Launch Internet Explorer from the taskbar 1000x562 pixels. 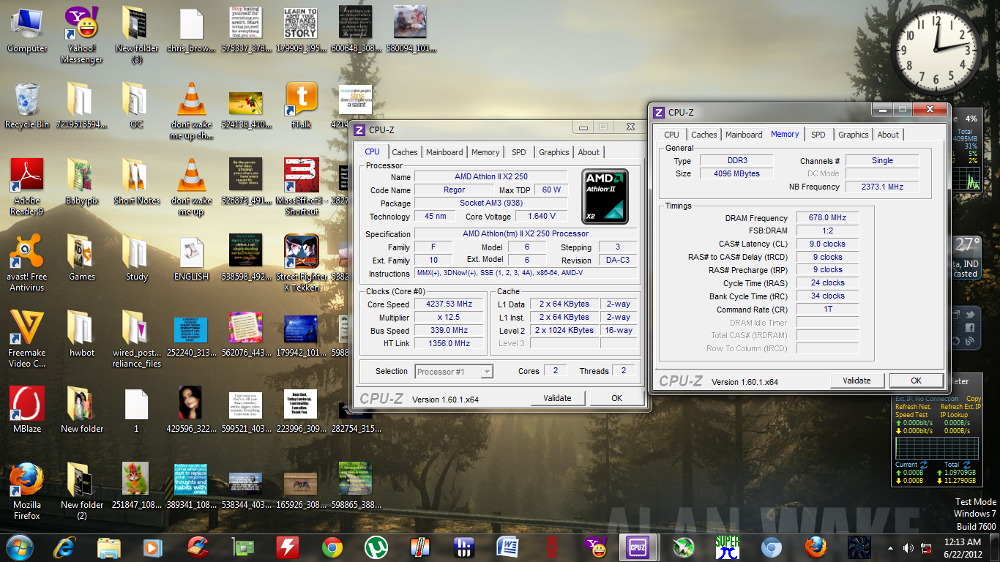click(x=64, y=547)
